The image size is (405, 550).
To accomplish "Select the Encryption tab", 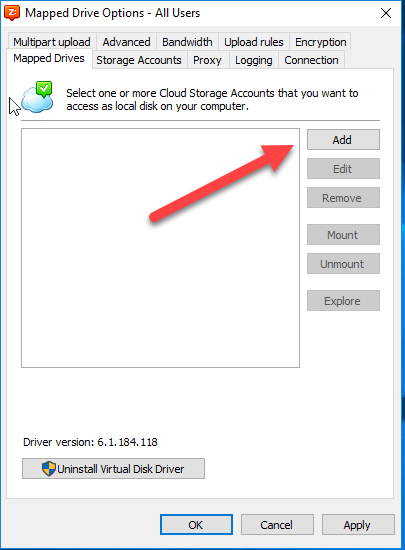I will [320, 42].
